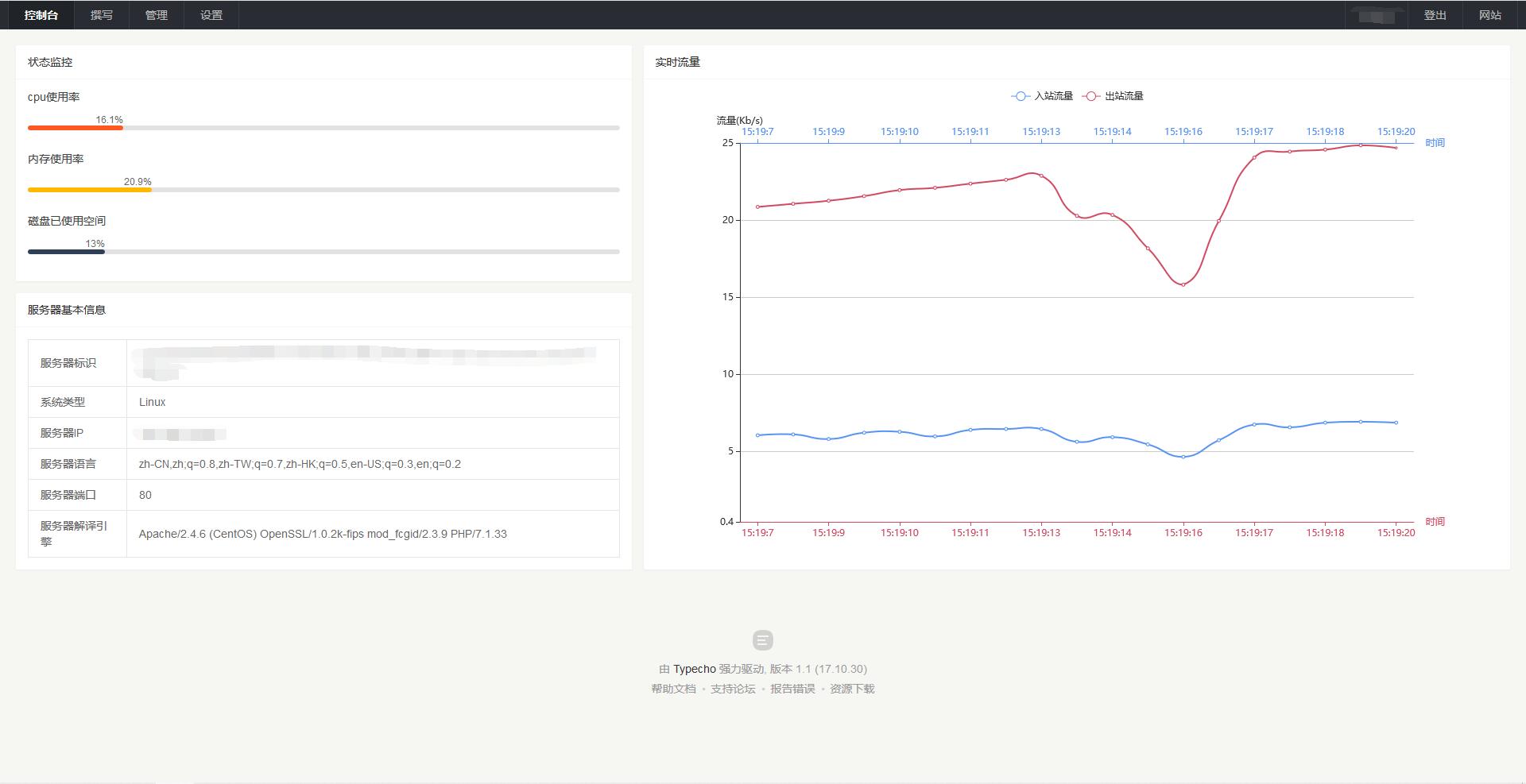Open the 控制台 dashboard menu

[41, 15]
